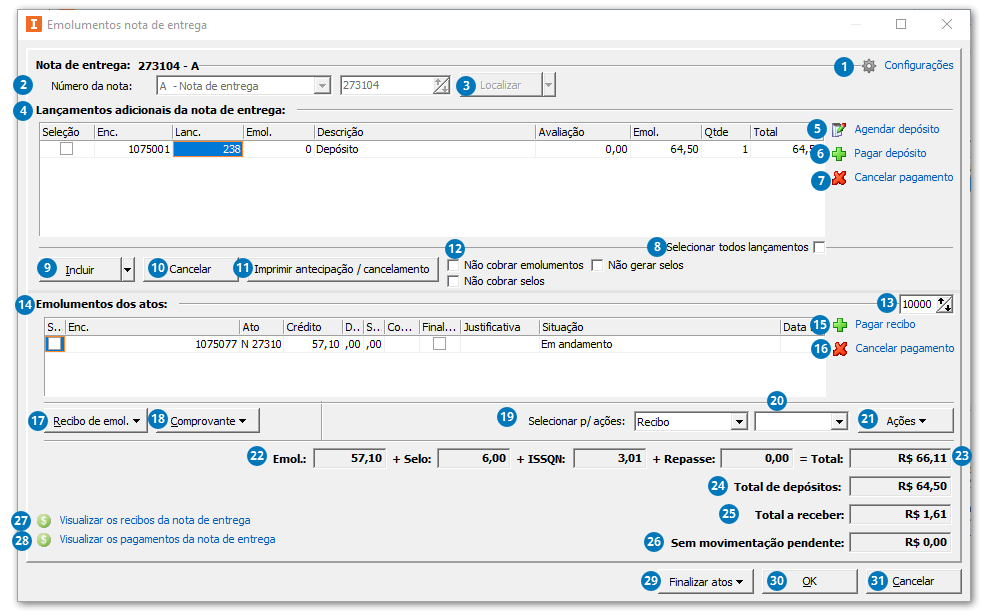Click the green plus Pagar depósito icon
Screen dimensions: 987x615
tap(839, 154)
